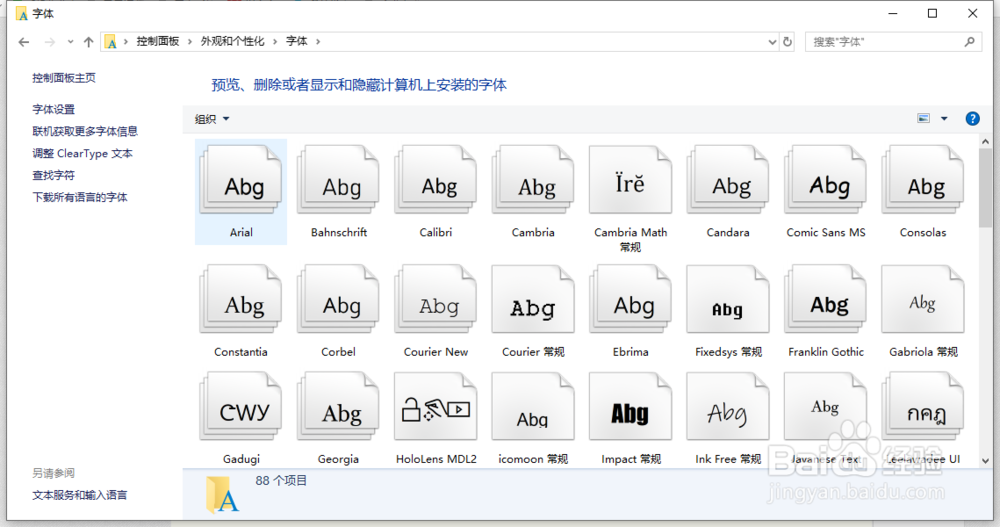The image size is (1000, 527).
Task: Click 字体 in the breadcrumb path
Action: [297, 41]
